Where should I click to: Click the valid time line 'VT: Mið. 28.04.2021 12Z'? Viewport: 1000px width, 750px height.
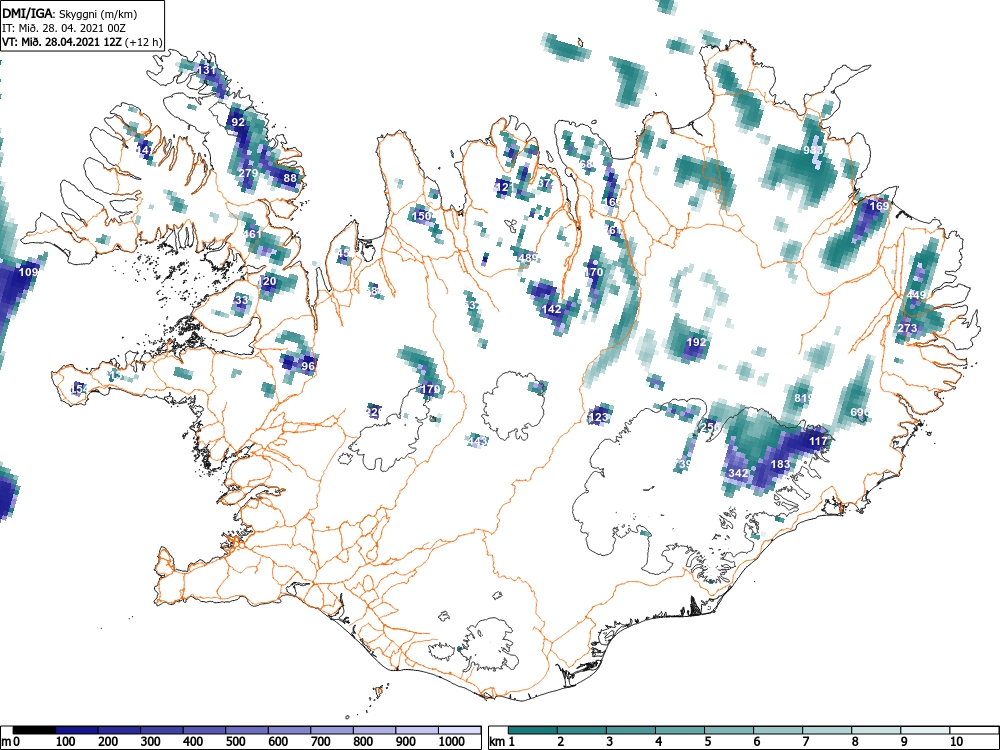click(x=63, y=43)
